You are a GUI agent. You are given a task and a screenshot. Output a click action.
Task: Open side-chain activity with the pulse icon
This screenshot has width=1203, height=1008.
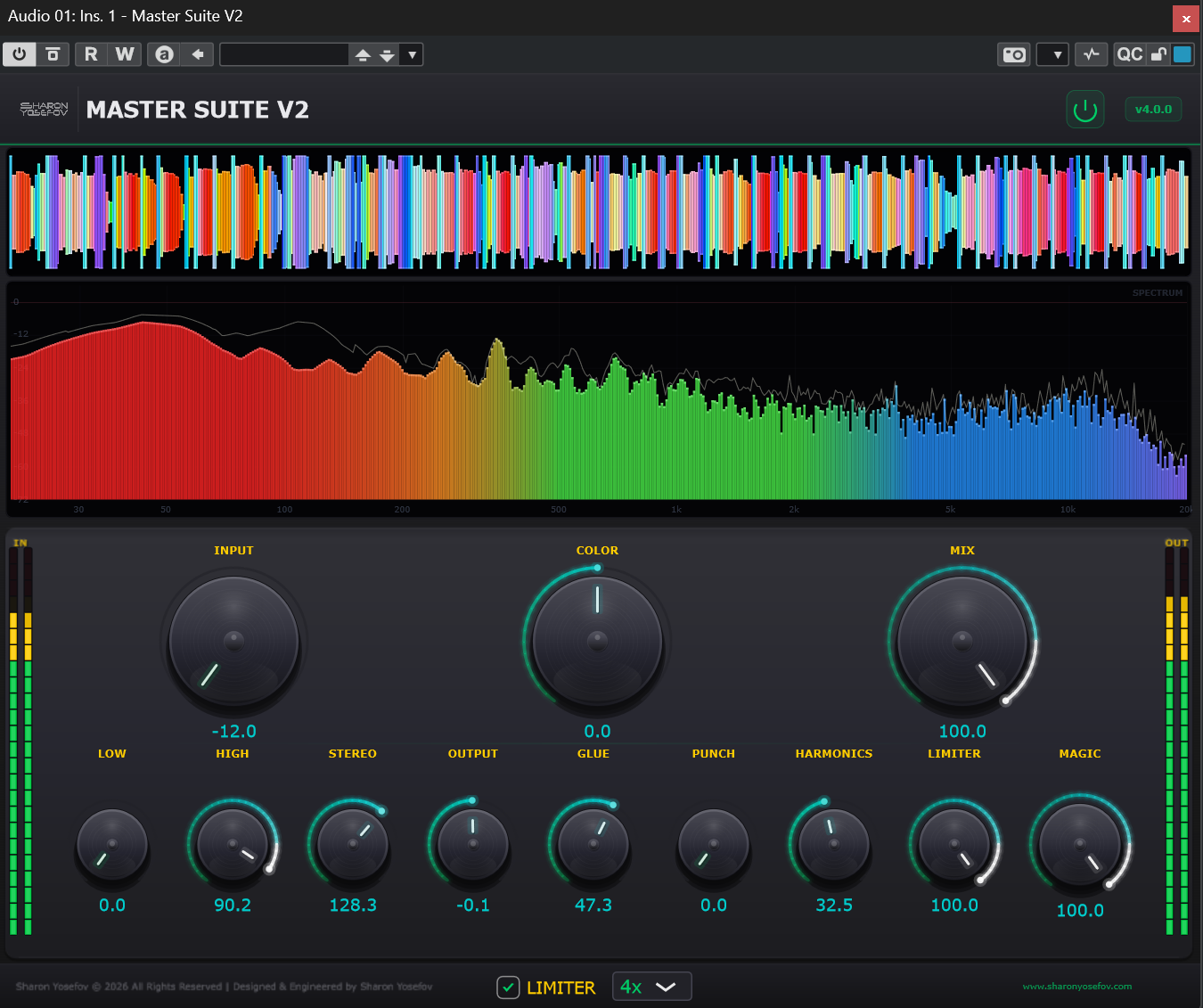point(1091,54)
